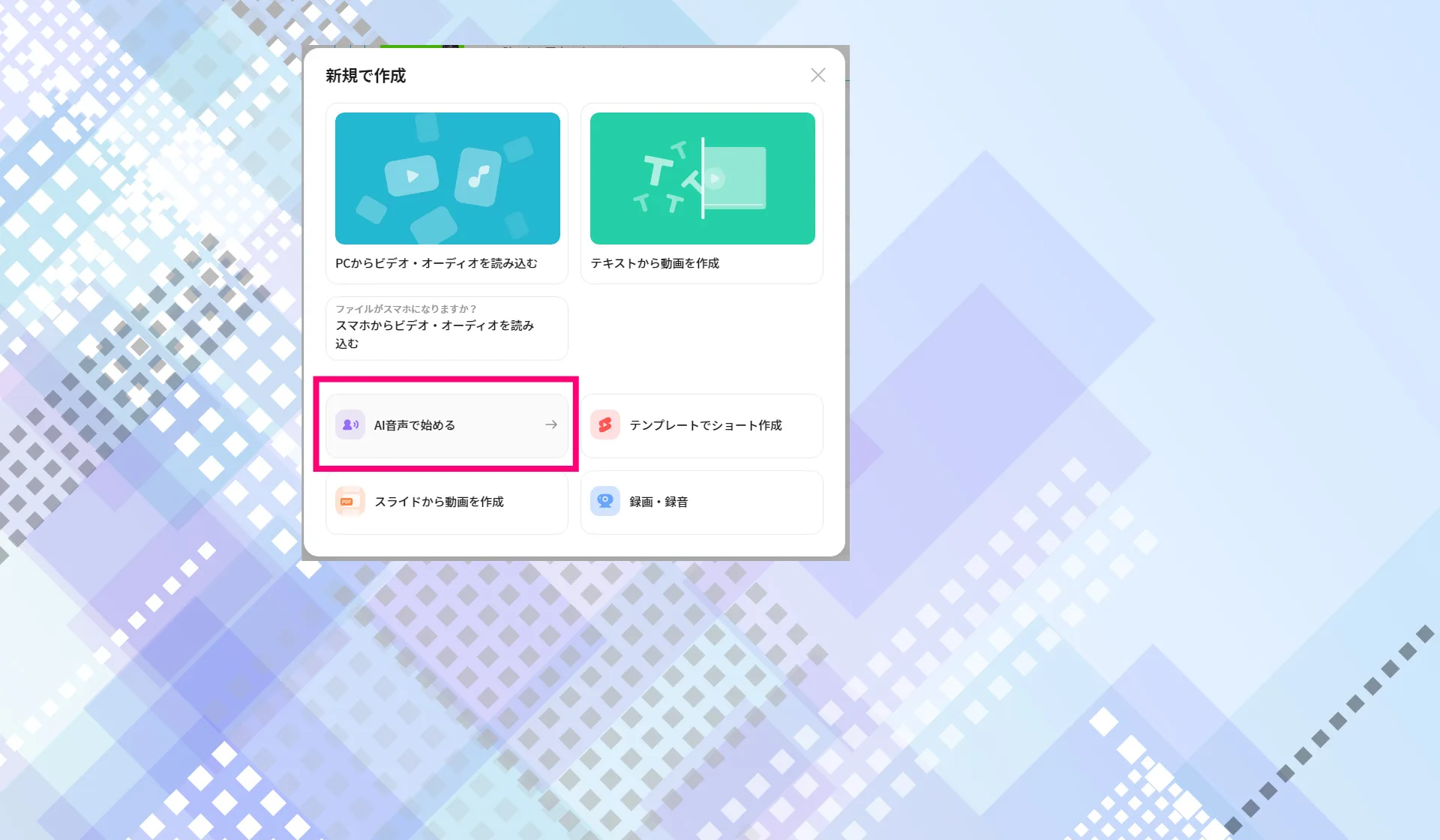Close the 新規で作成 dialog
Viewport: 1440px width, 840px height.
[x=817, y=75]
